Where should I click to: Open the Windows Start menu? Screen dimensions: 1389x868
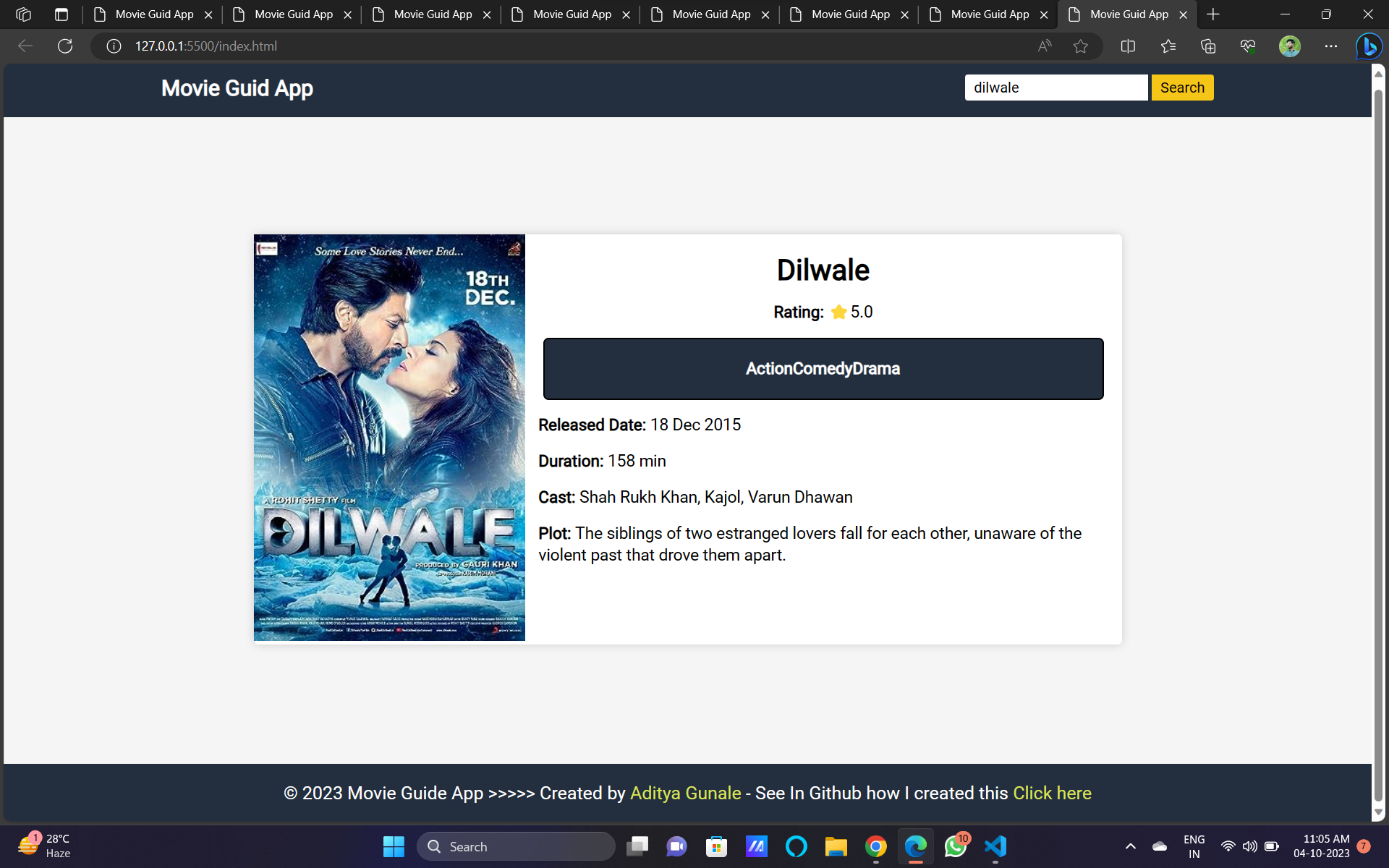(393, 846)
